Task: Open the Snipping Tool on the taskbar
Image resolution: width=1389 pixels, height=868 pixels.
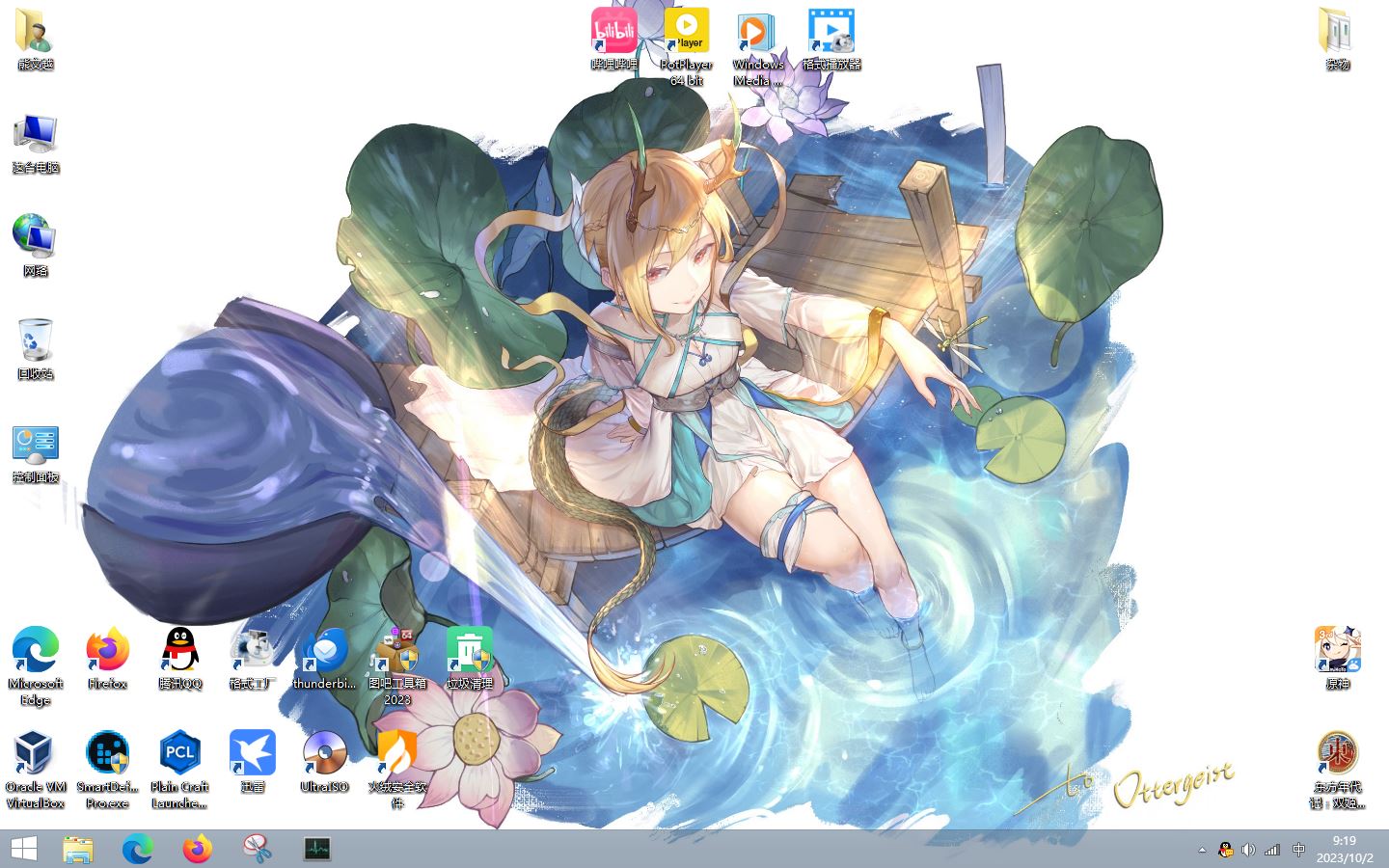Action: click(257, 849)
